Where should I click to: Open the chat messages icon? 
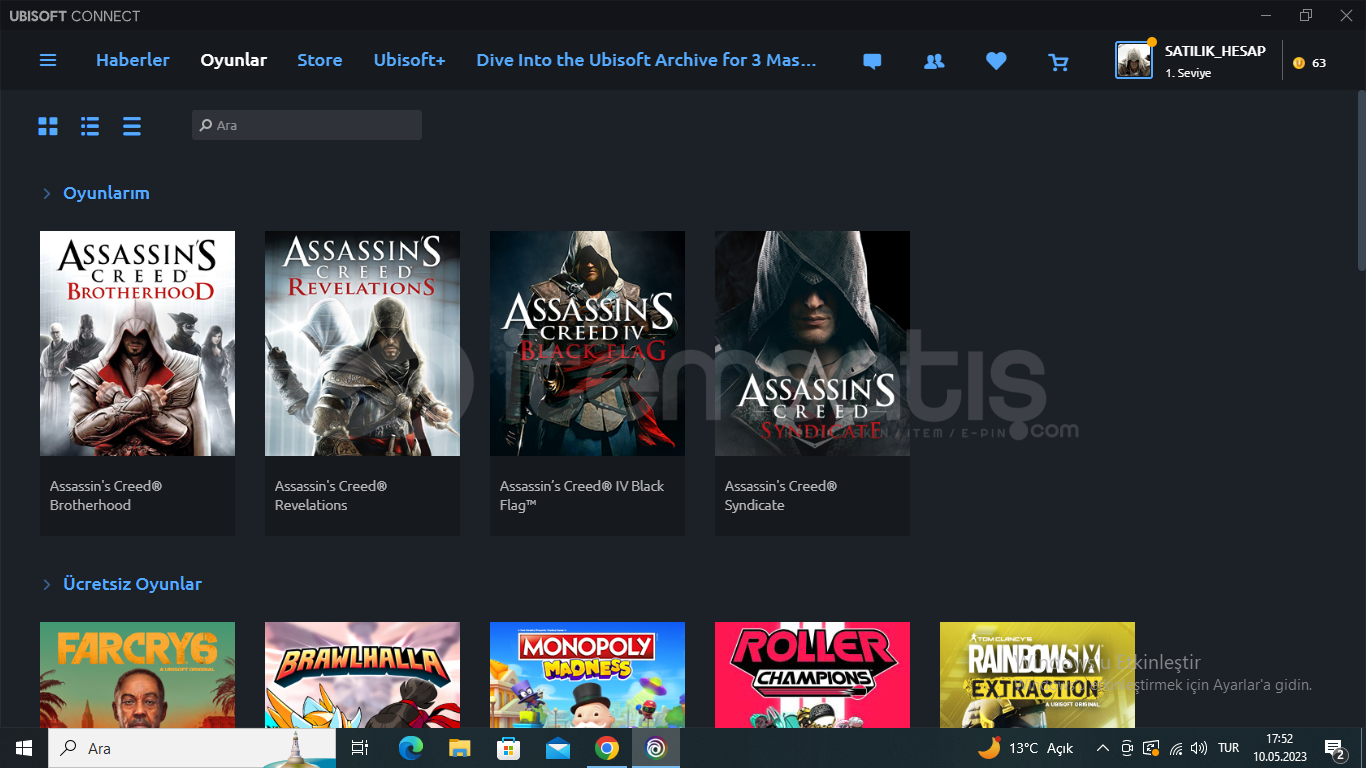tap(872, 61)
